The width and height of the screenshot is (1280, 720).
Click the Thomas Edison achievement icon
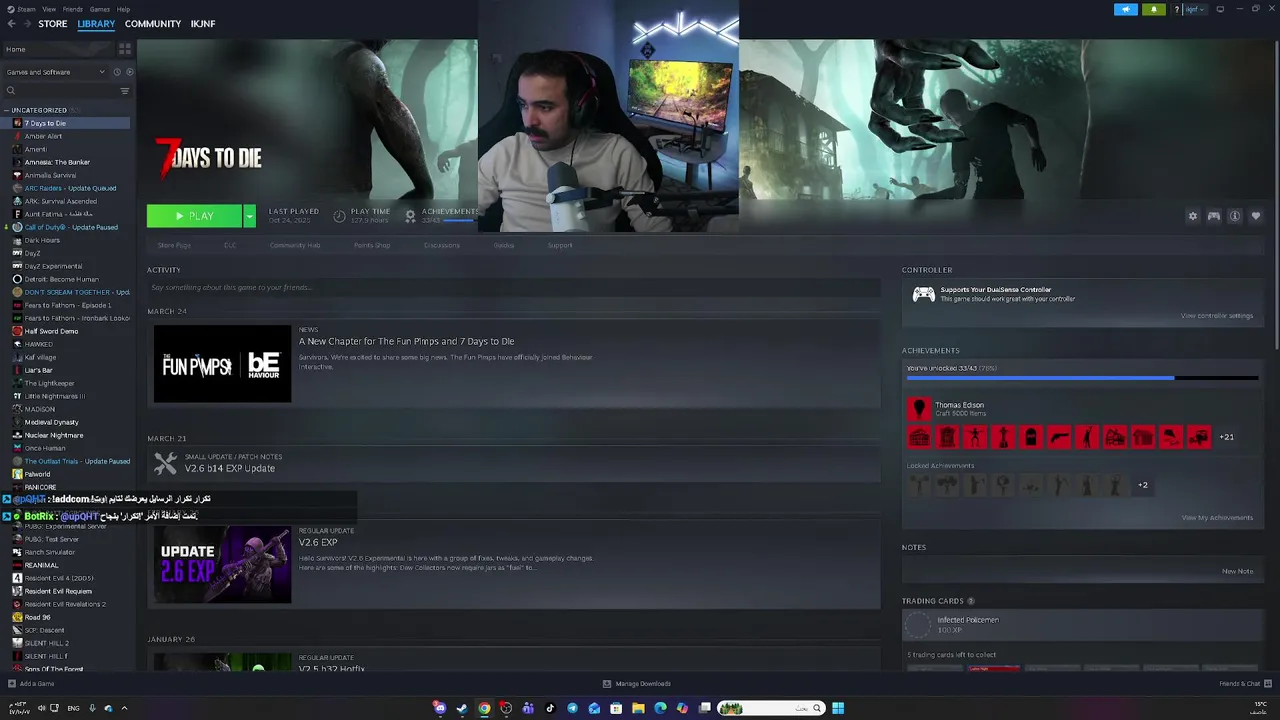pos(919,408)
